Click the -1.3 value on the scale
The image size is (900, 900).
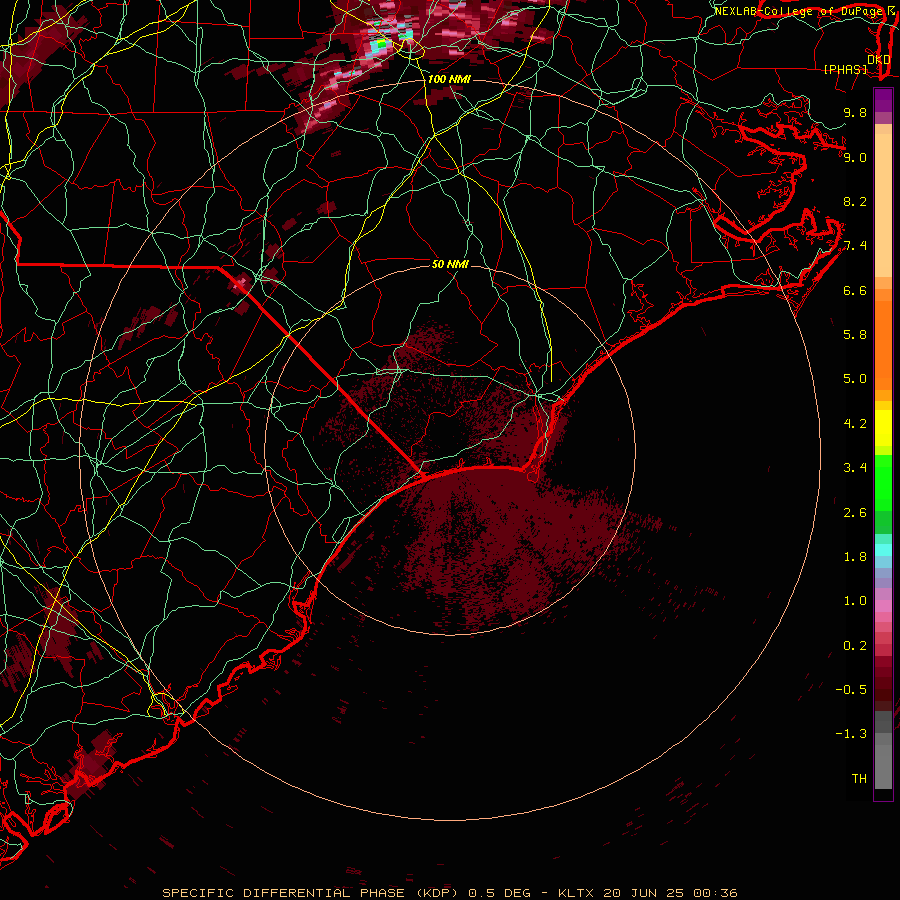[x=851, y=734]
